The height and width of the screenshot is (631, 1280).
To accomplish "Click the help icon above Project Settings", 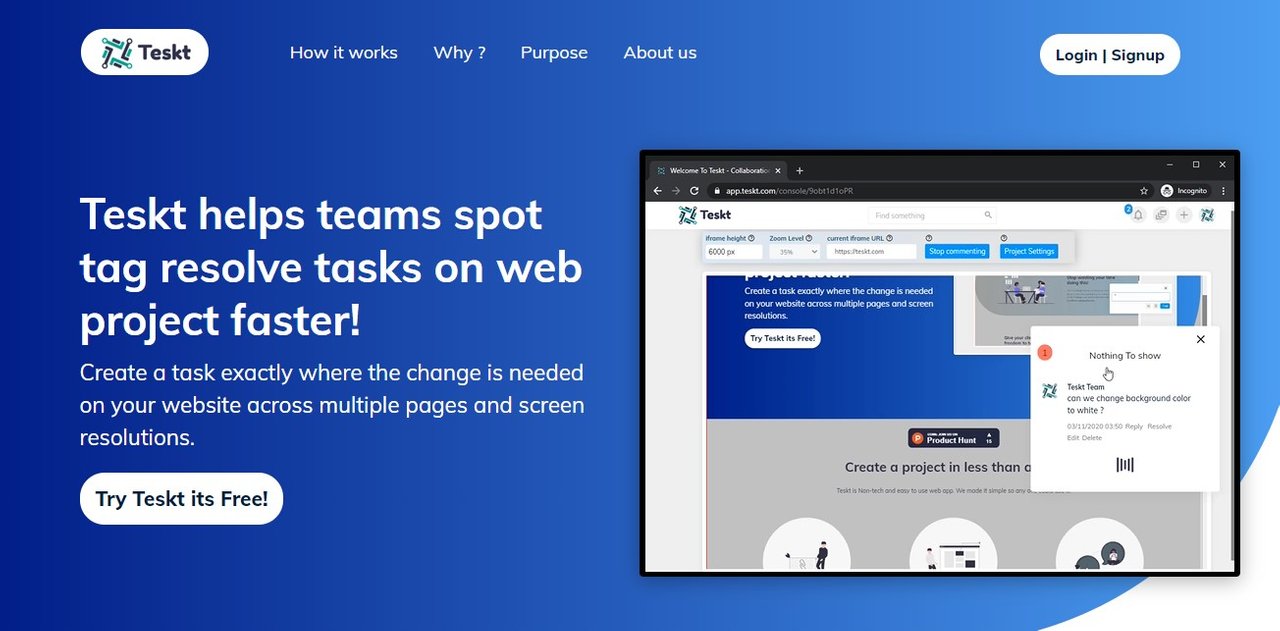I will pyautogui.click(x=1004, y=238).
